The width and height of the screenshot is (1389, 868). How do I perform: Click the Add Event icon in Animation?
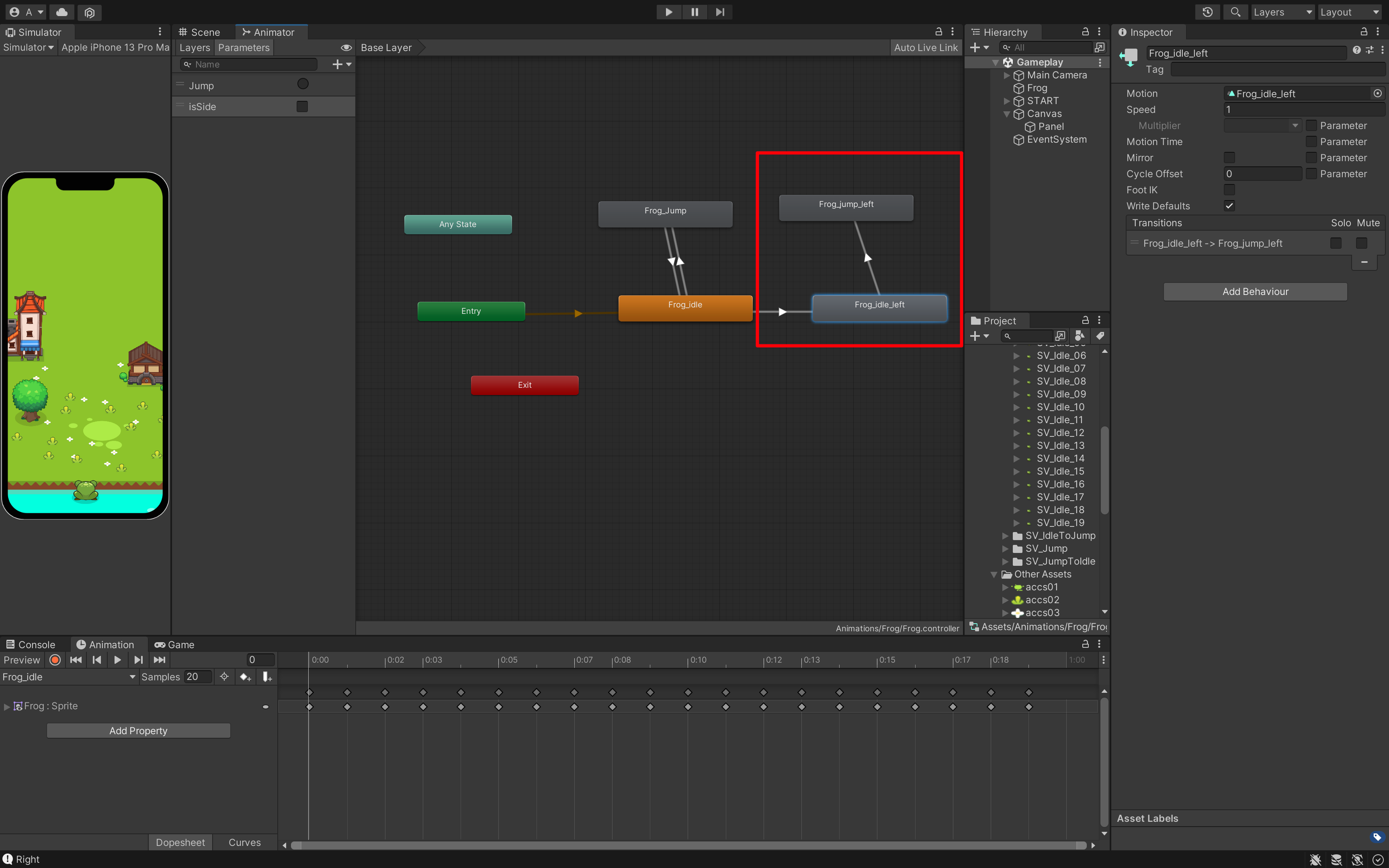(x=267, y=677)
